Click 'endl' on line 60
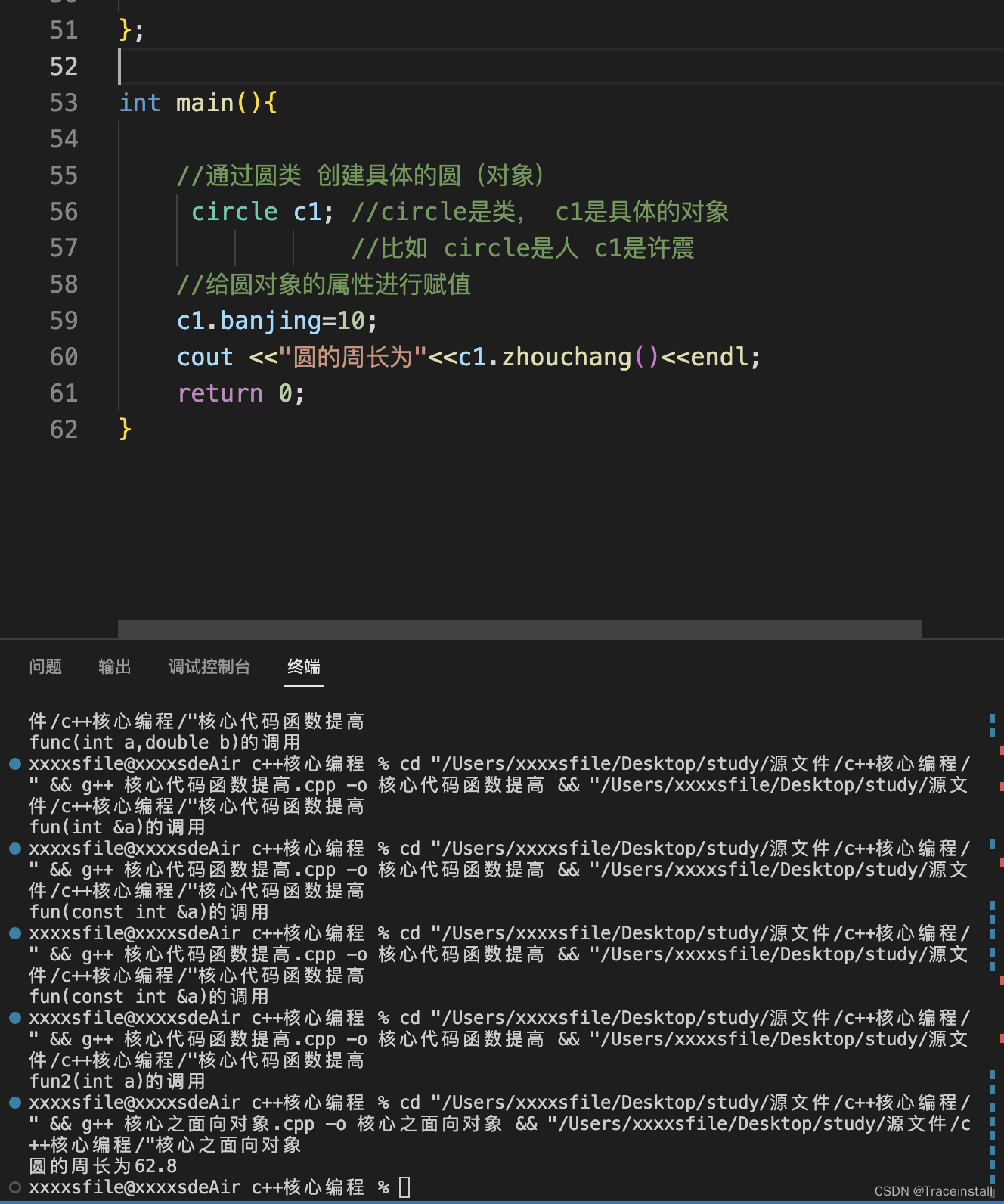This screenshot has width=1004, height=1204. click(719, 357)
